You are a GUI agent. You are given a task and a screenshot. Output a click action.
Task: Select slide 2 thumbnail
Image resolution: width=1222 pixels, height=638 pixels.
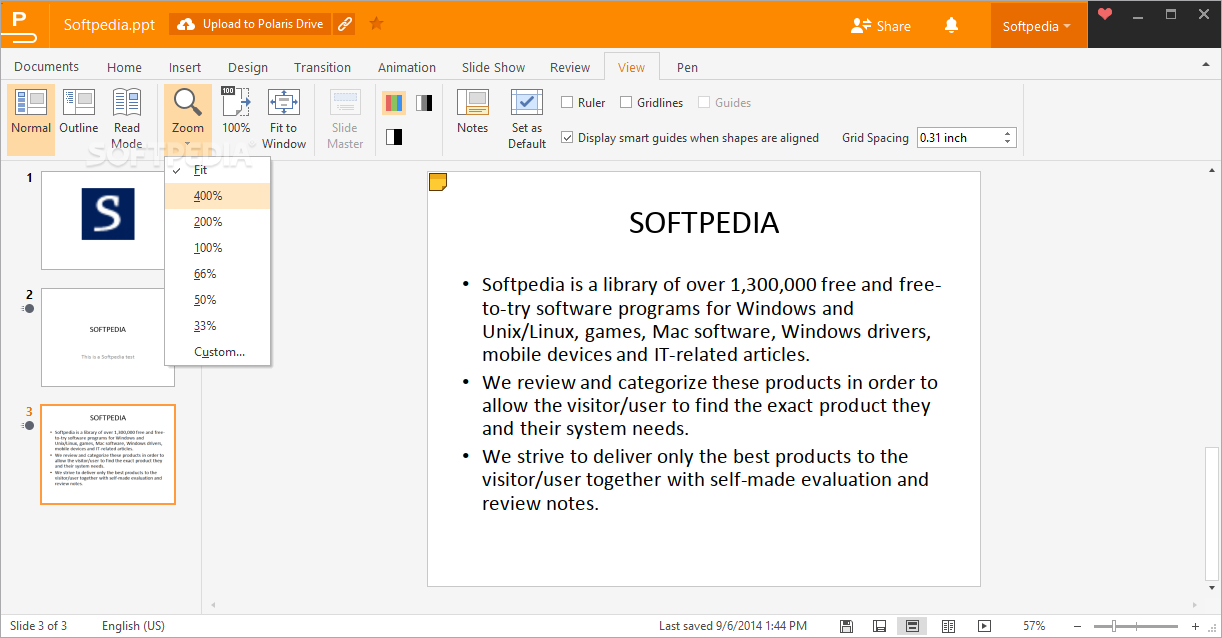[x=108, y=337]
